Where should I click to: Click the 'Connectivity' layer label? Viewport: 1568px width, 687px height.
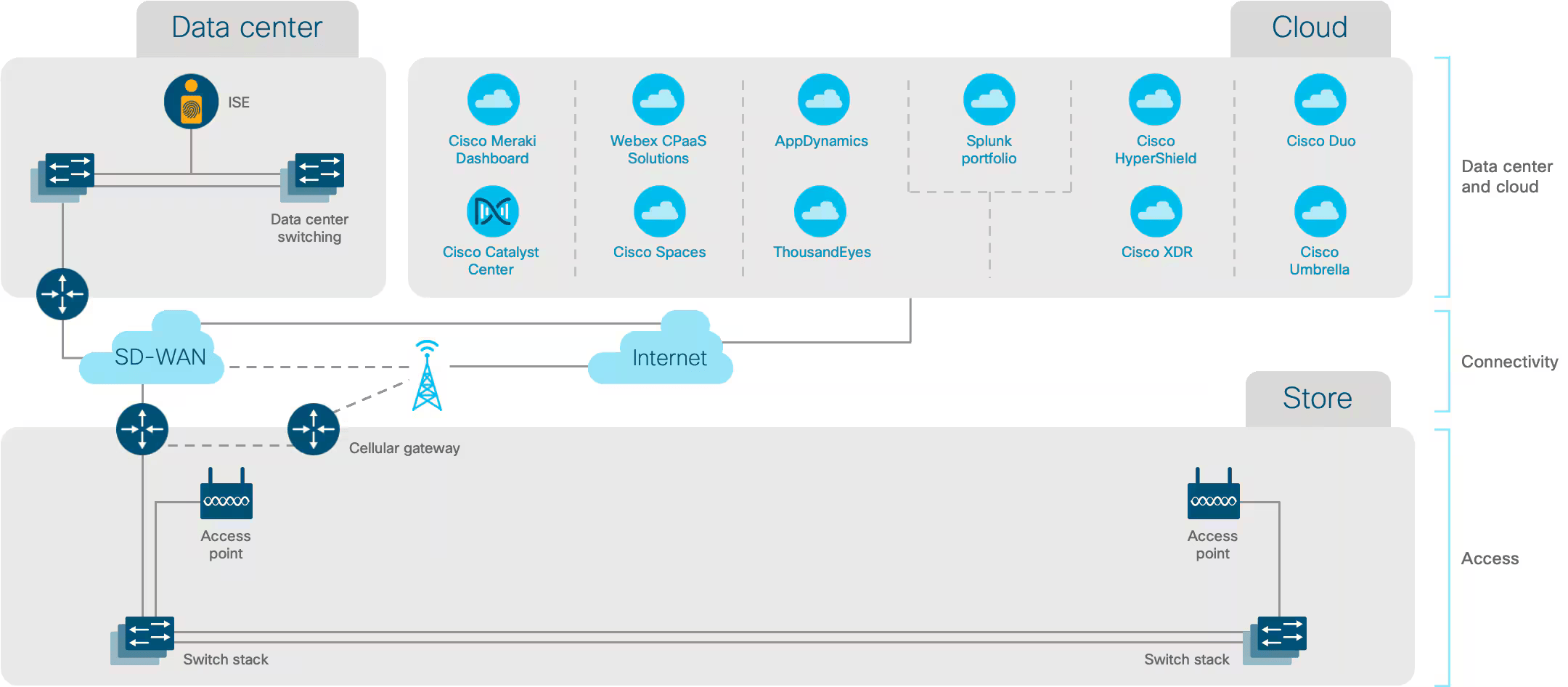click(x=1509, y=362)
